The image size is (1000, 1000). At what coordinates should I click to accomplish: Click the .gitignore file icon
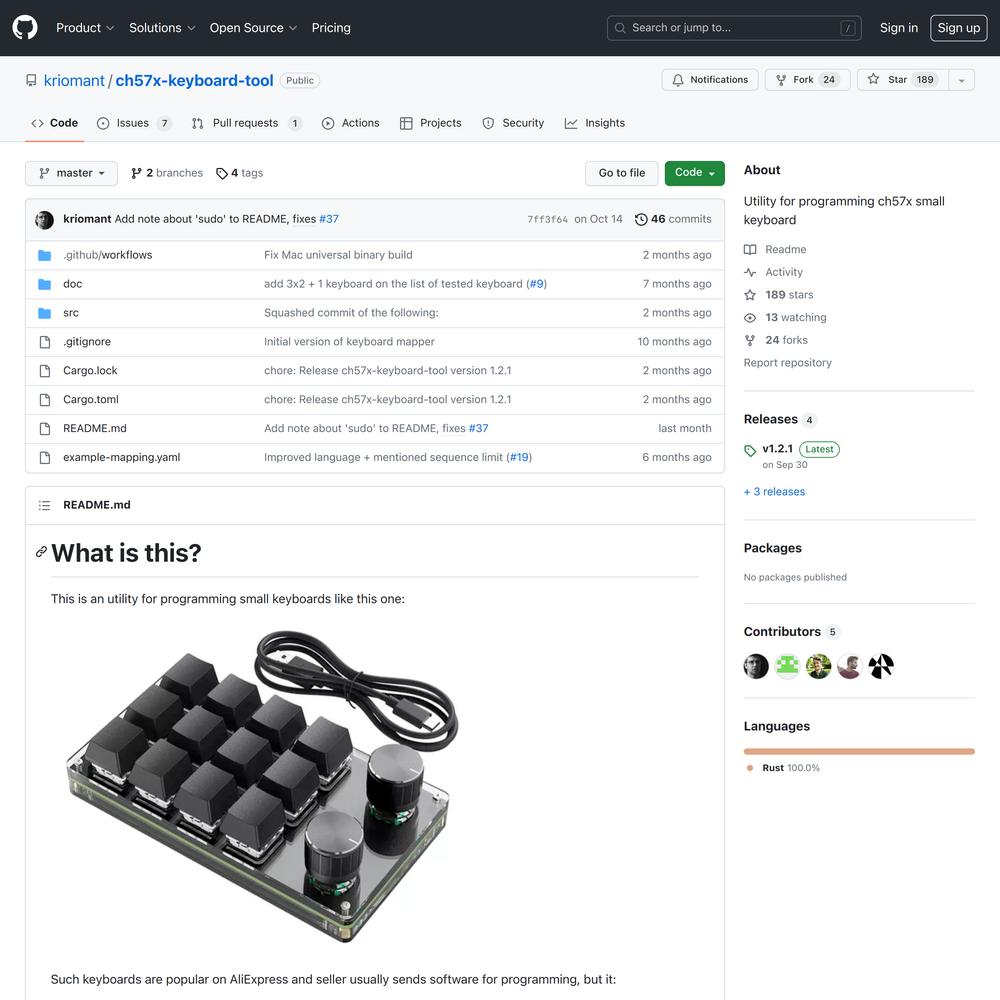[x=45, y=342]
